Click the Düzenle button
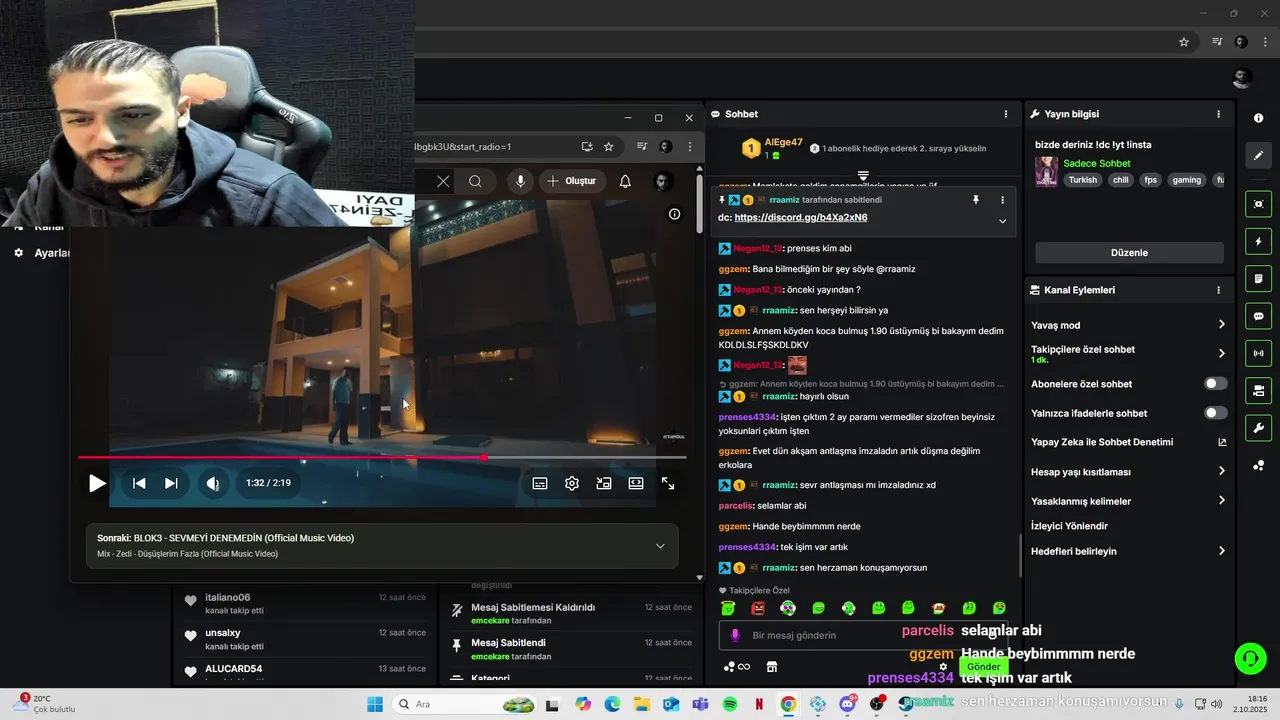Viewport: 1280px width, 720px height. click(x=1129, y=253)
